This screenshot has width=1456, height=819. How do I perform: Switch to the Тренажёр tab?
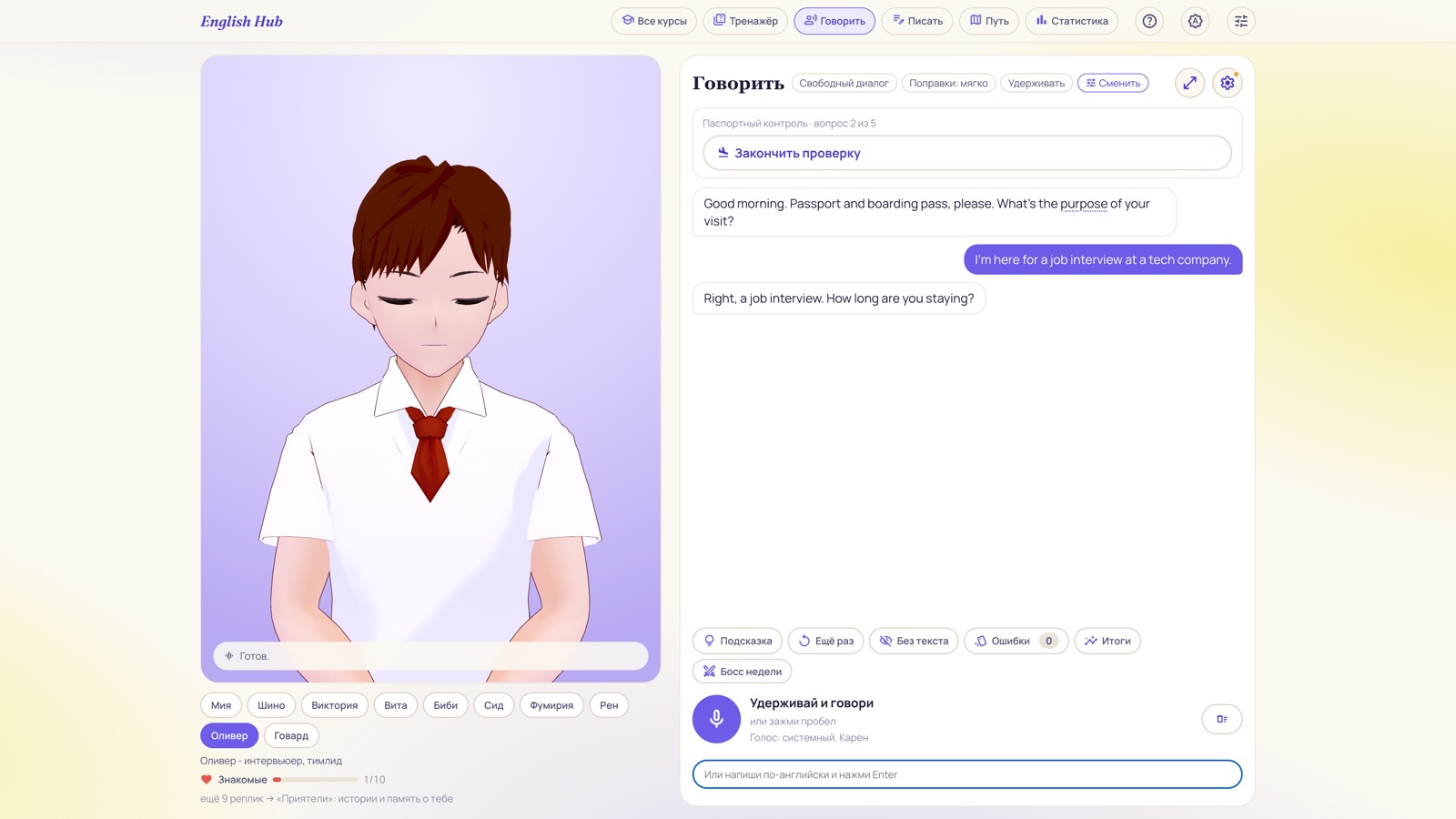[745, 21]
